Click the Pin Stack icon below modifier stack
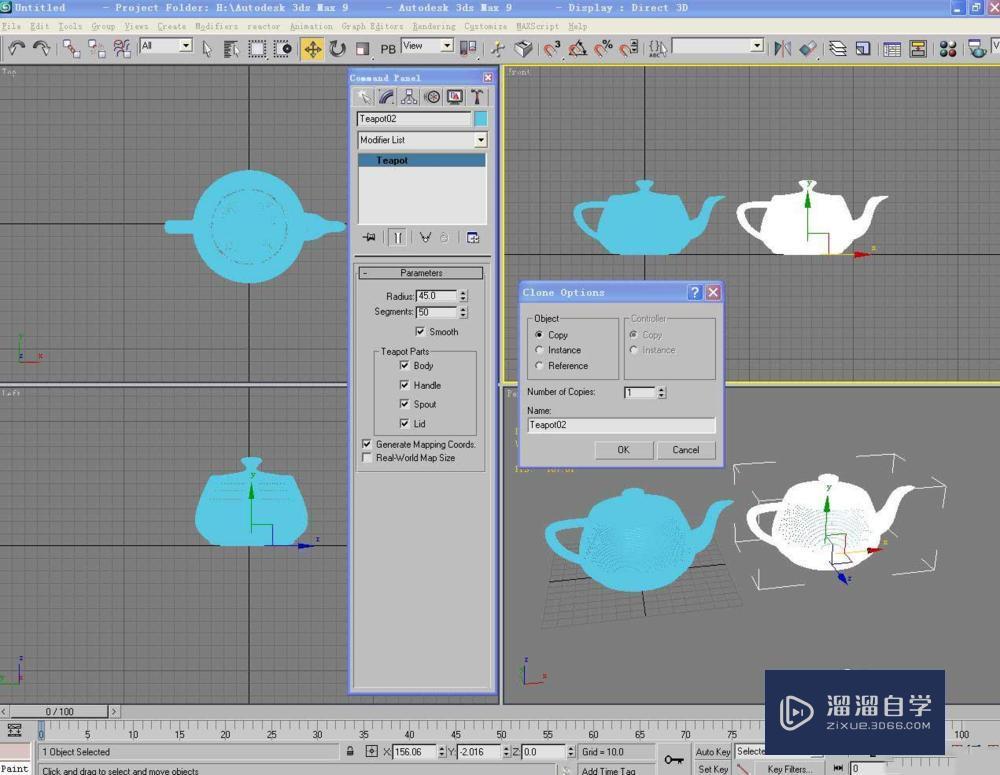1000x775 pixels. [x=370, y=237]
